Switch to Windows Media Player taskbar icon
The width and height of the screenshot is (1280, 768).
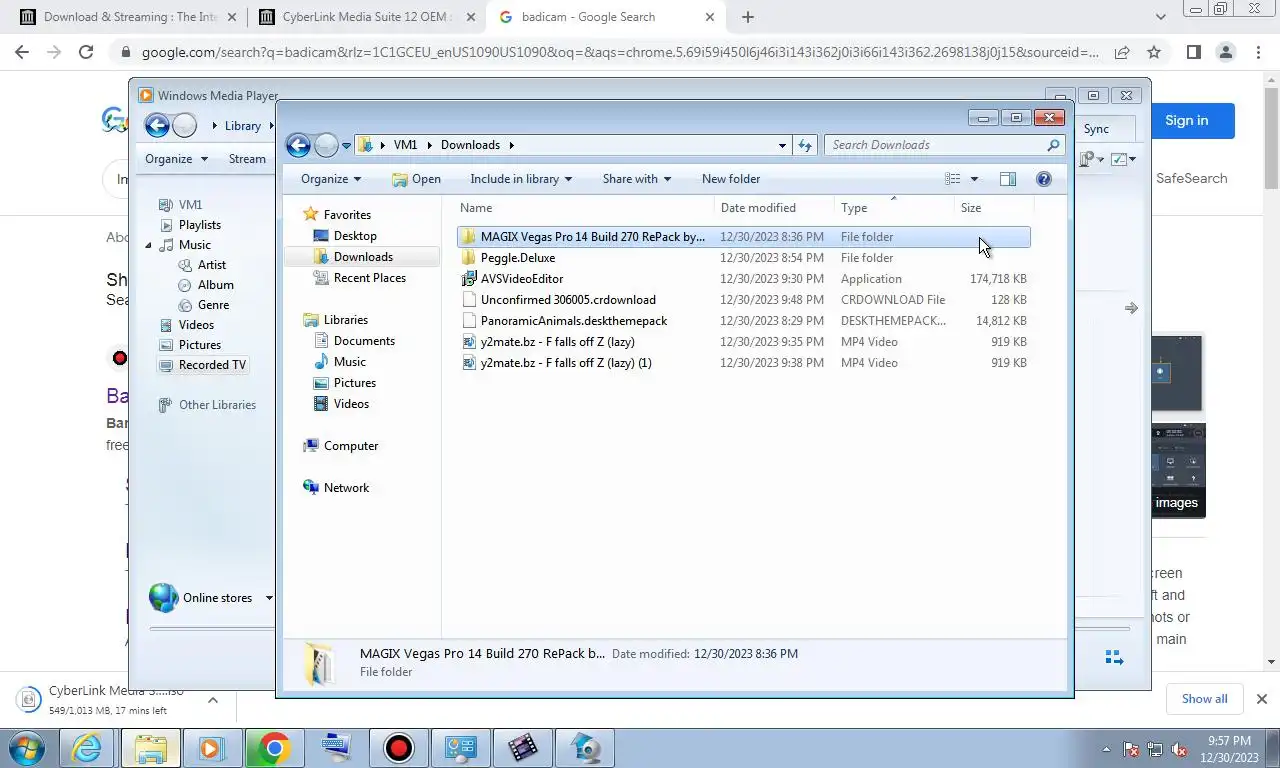[x=211, y=748]
